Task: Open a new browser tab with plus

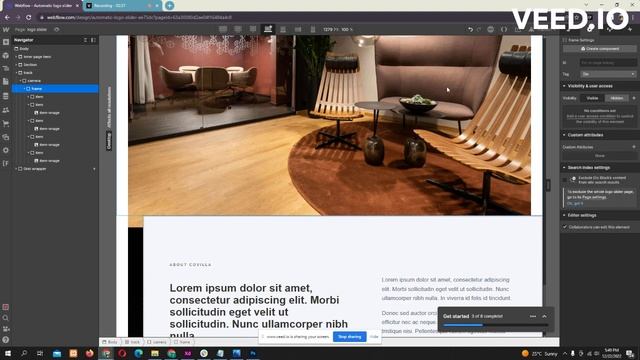Action: tap(169, 6)
